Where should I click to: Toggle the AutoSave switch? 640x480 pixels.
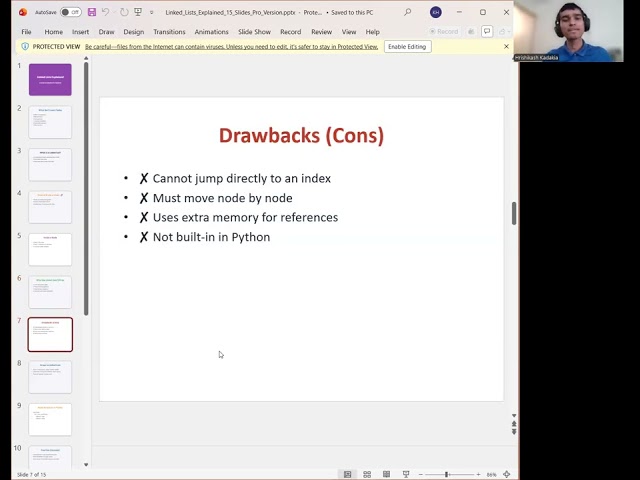(71, 12)
